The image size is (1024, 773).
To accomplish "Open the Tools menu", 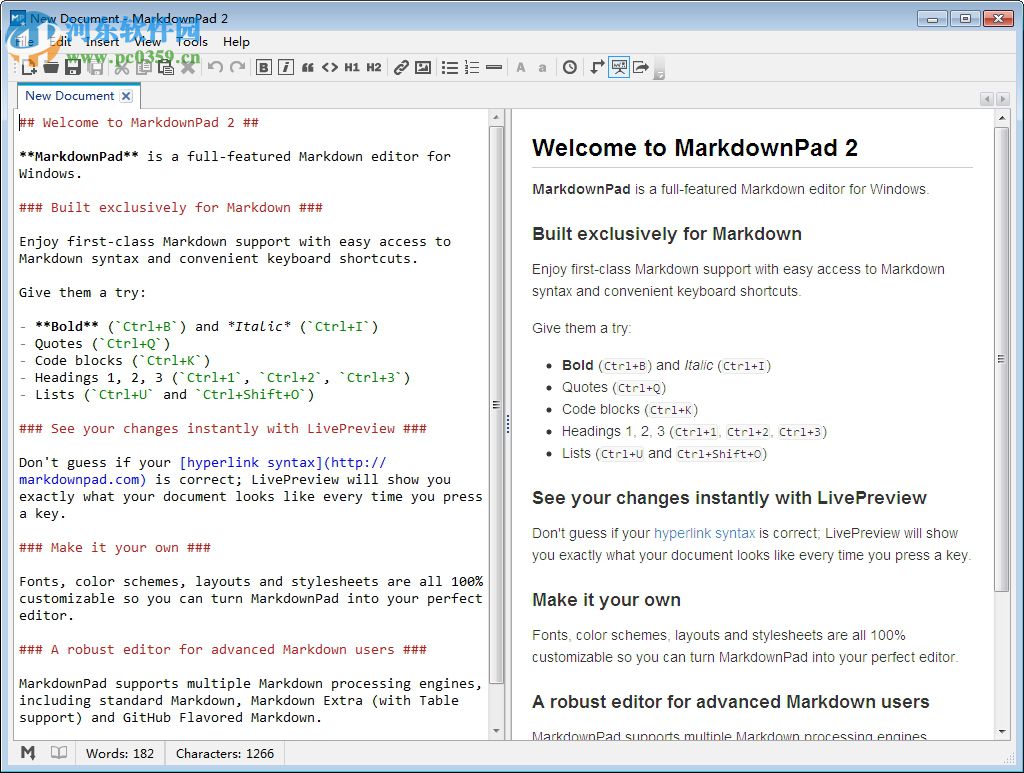I will click(x=192, y=42).
